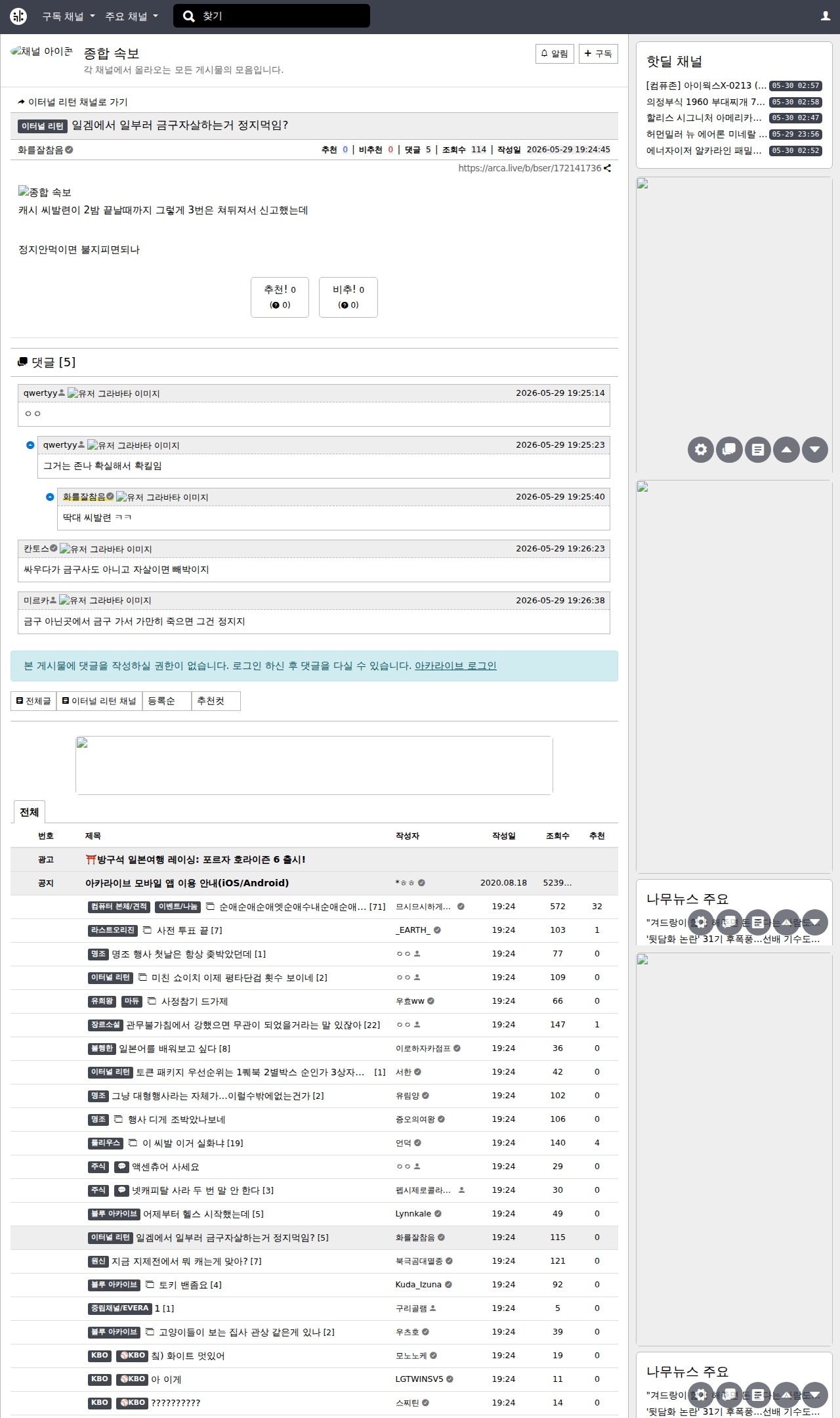Click the 종합 속보 channel title
Image resolution: width=840 pixels, height=1418 pixels.
point(112,53)
